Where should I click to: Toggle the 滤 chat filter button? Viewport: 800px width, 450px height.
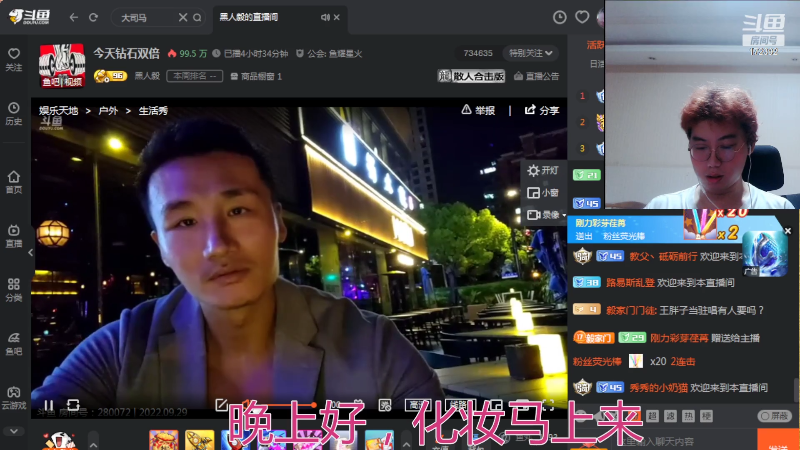coord(670,416)
